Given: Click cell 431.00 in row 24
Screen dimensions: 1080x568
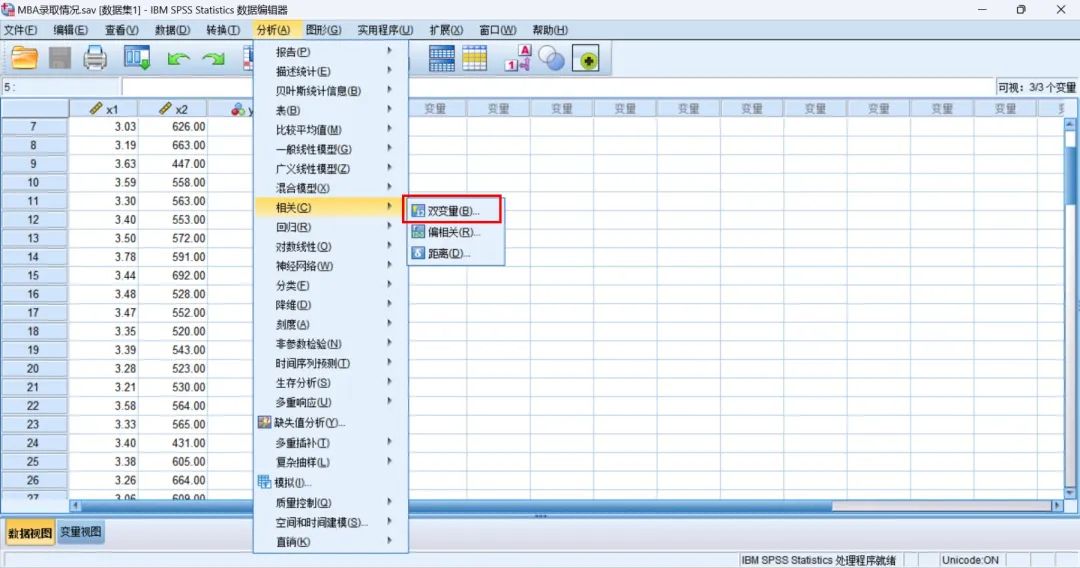Looking at the screenshot, I should click(173, 443).
